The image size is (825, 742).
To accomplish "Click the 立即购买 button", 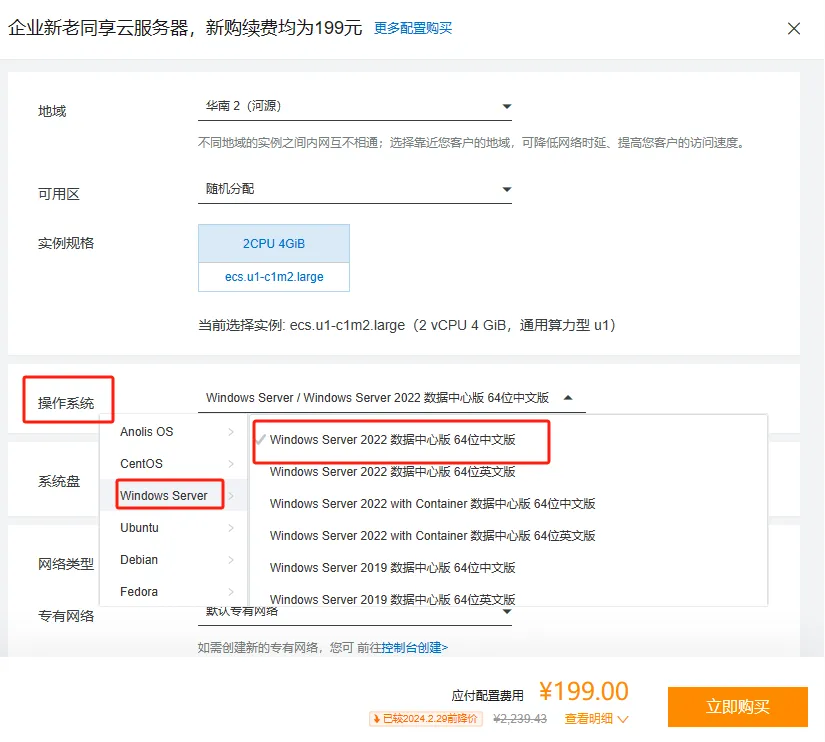I will 738,707.
